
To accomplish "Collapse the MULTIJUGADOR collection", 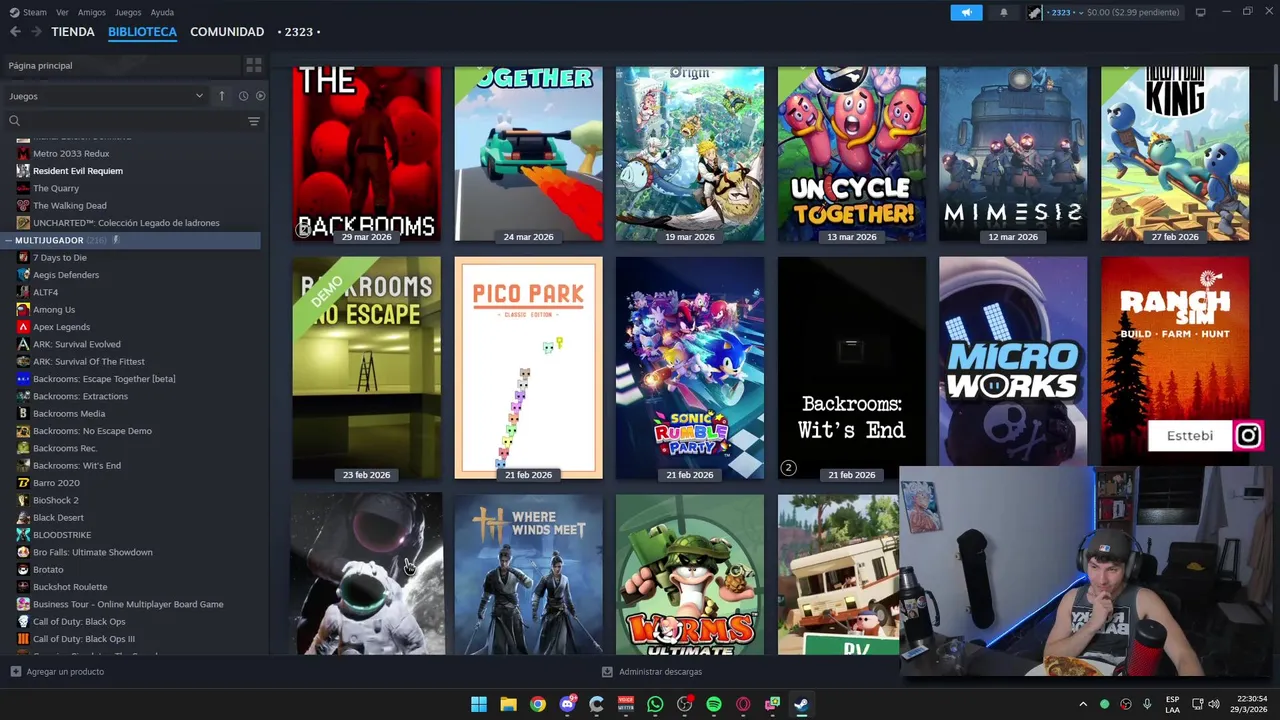I will (x=8, y=241).
